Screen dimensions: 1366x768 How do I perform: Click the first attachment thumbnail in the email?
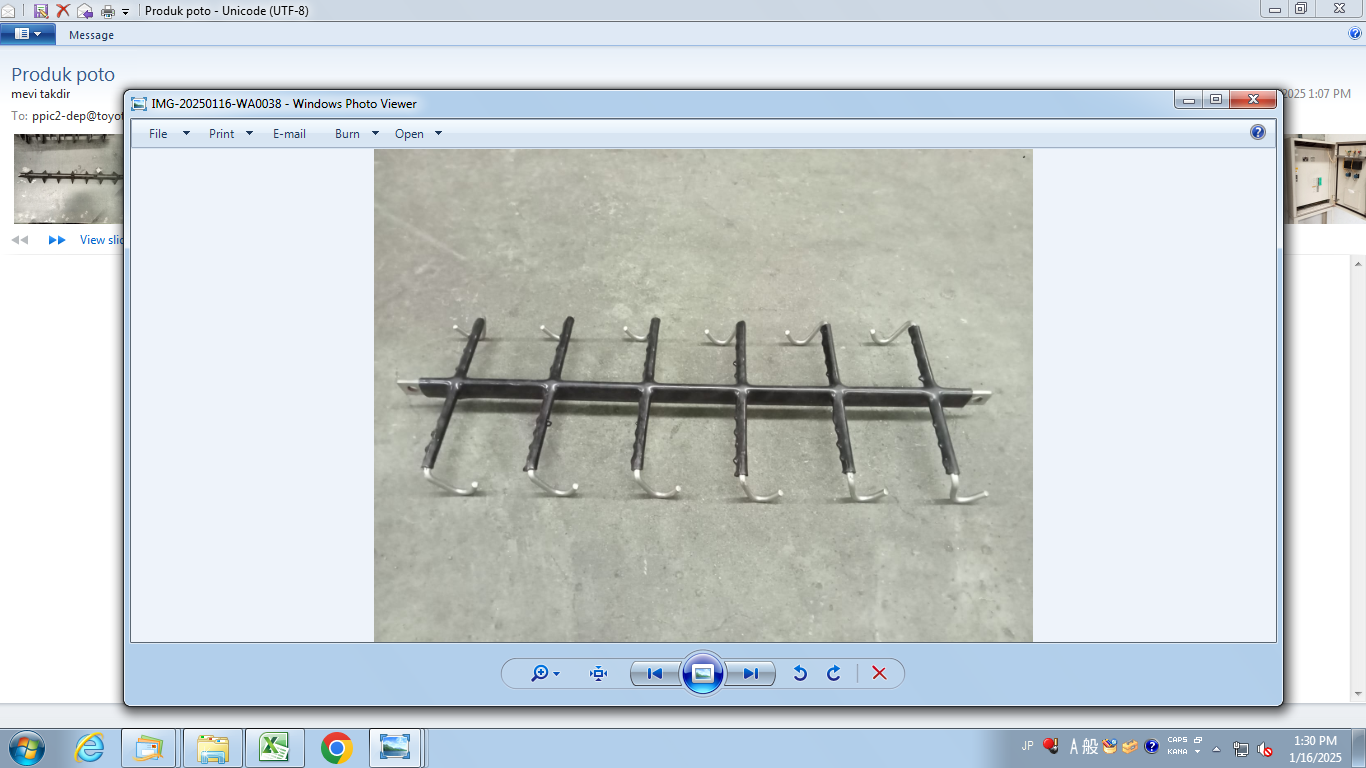click(68, 179)
